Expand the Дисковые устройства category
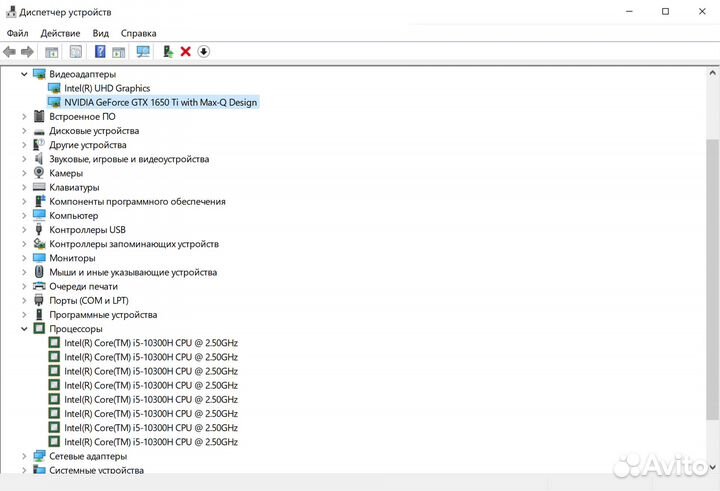The width and height of the screenshot is (720, 491). (24, 131)
